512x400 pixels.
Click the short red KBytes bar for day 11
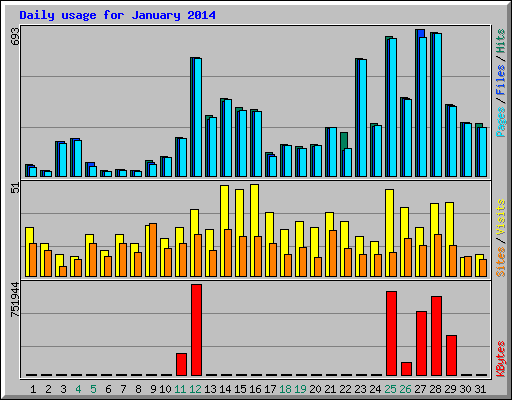(x=181, y=365)
